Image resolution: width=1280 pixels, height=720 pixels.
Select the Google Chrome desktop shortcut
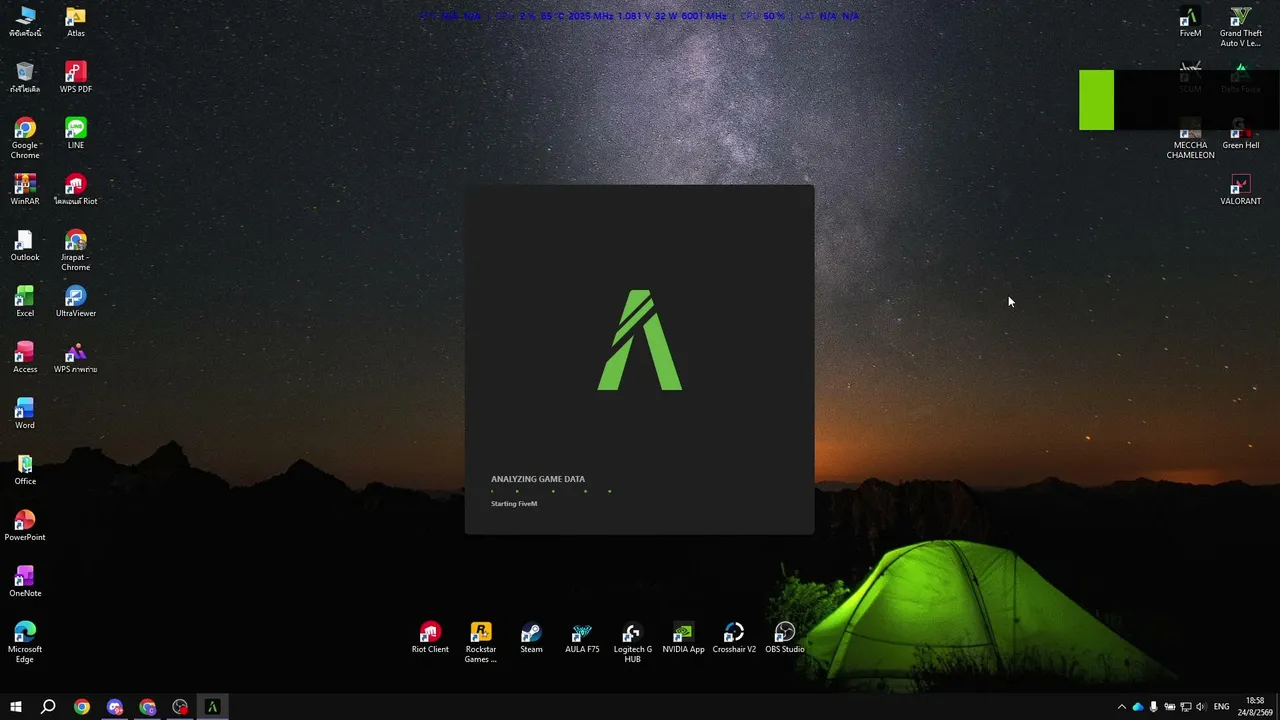pos(25,139)
